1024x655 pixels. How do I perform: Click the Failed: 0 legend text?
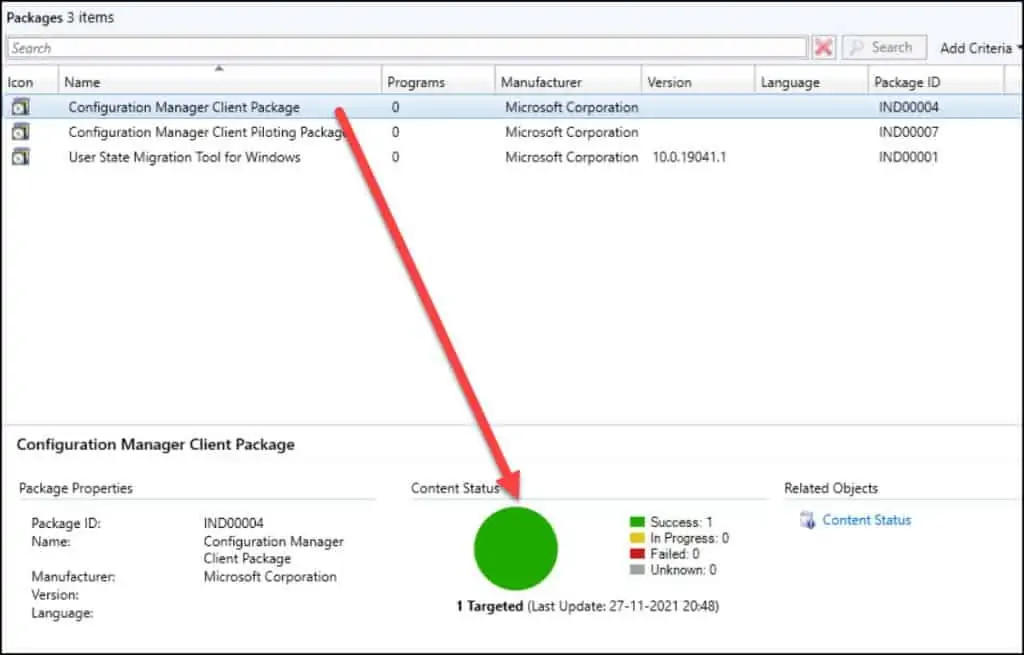pos(675,554)
